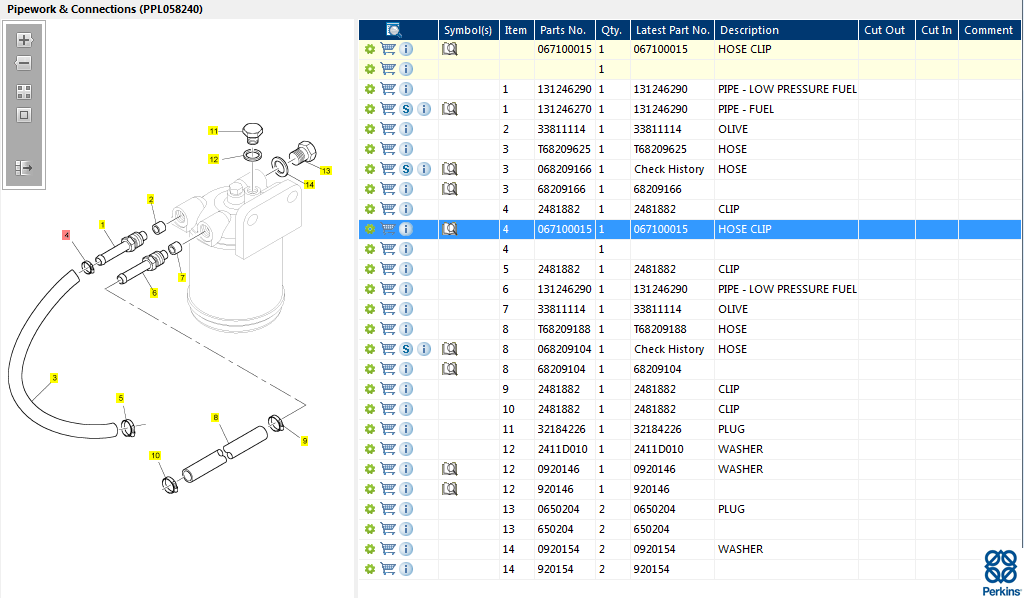This screenshot has width=1024, height=598.
Task: Click the single-square fit view icon
Action: point(24,115)
